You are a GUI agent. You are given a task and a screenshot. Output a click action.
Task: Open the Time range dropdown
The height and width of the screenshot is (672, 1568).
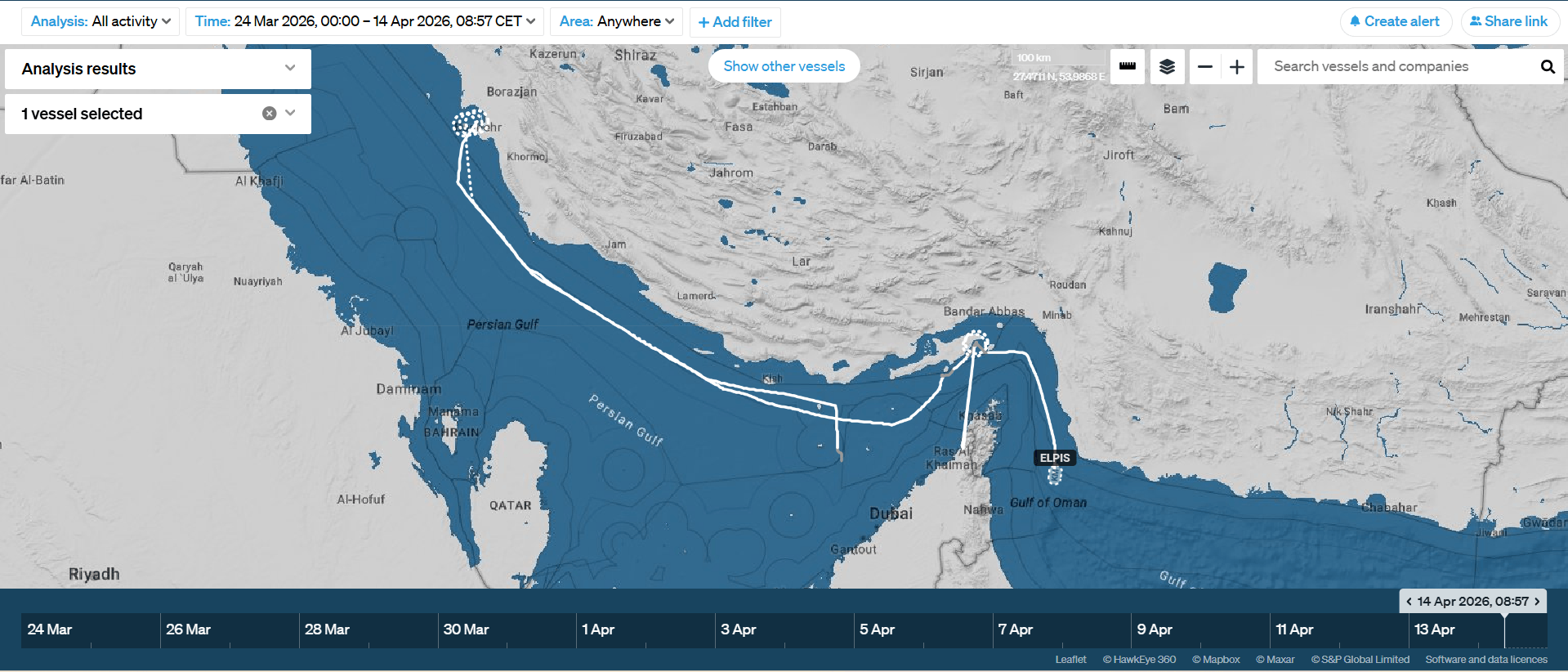click(364, 21)
